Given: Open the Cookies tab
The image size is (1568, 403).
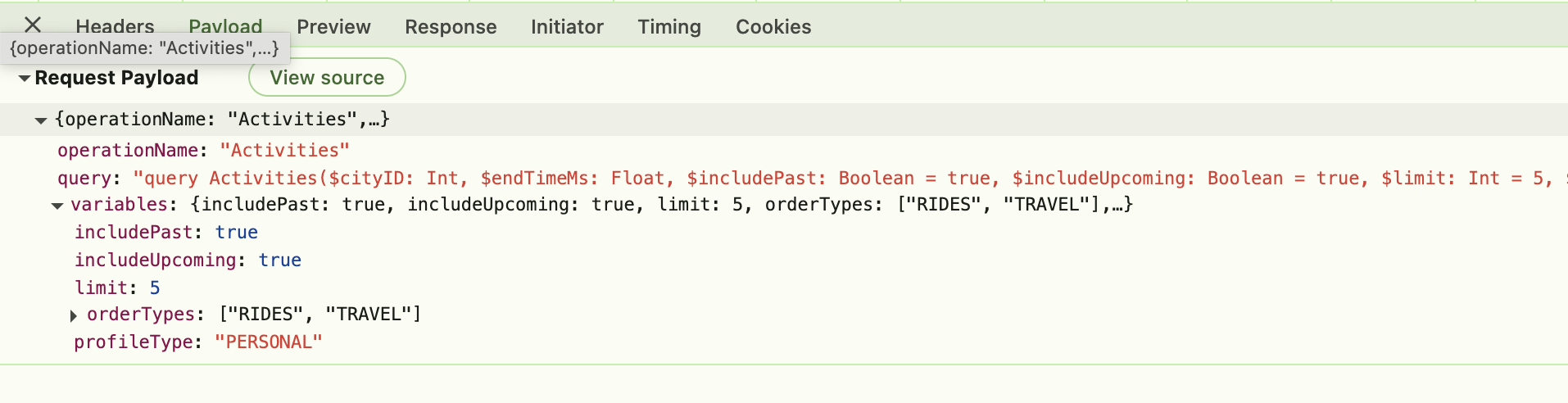Looking at the screenshot, I should click(773, 27).
